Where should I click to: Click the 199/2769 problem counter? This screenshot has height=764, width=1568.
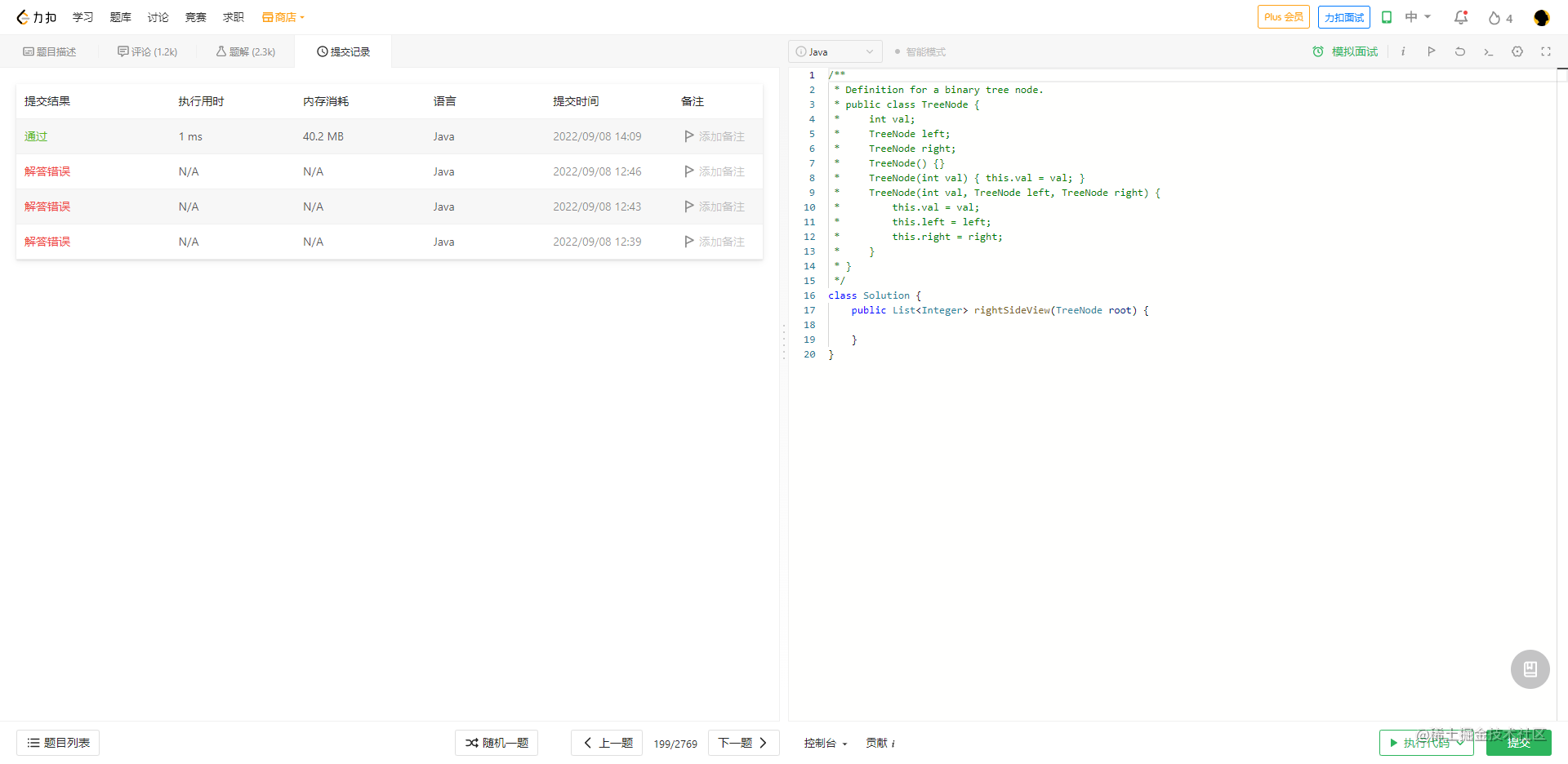(x=675, y=744)
